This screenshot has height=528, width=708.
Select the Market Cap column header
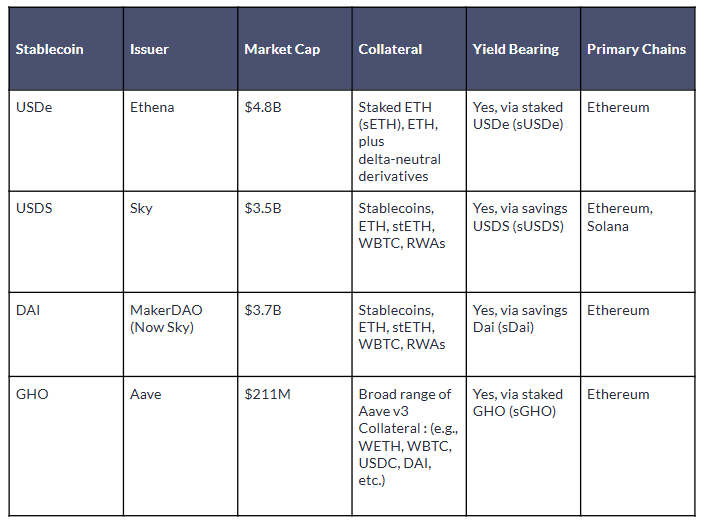click(x=280, y=49)
